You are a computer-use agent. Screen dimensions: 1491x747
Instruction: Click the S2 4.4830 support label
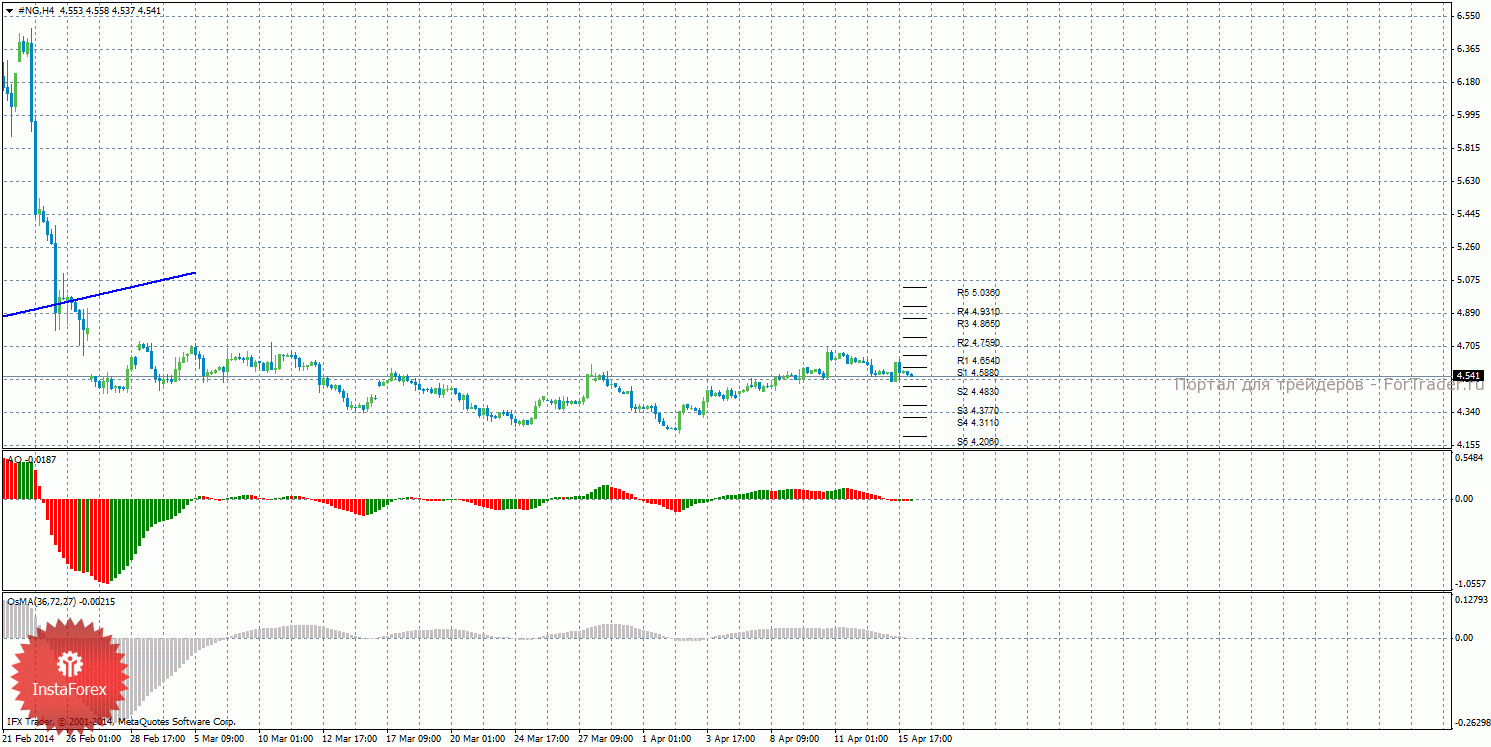point(978,391)
